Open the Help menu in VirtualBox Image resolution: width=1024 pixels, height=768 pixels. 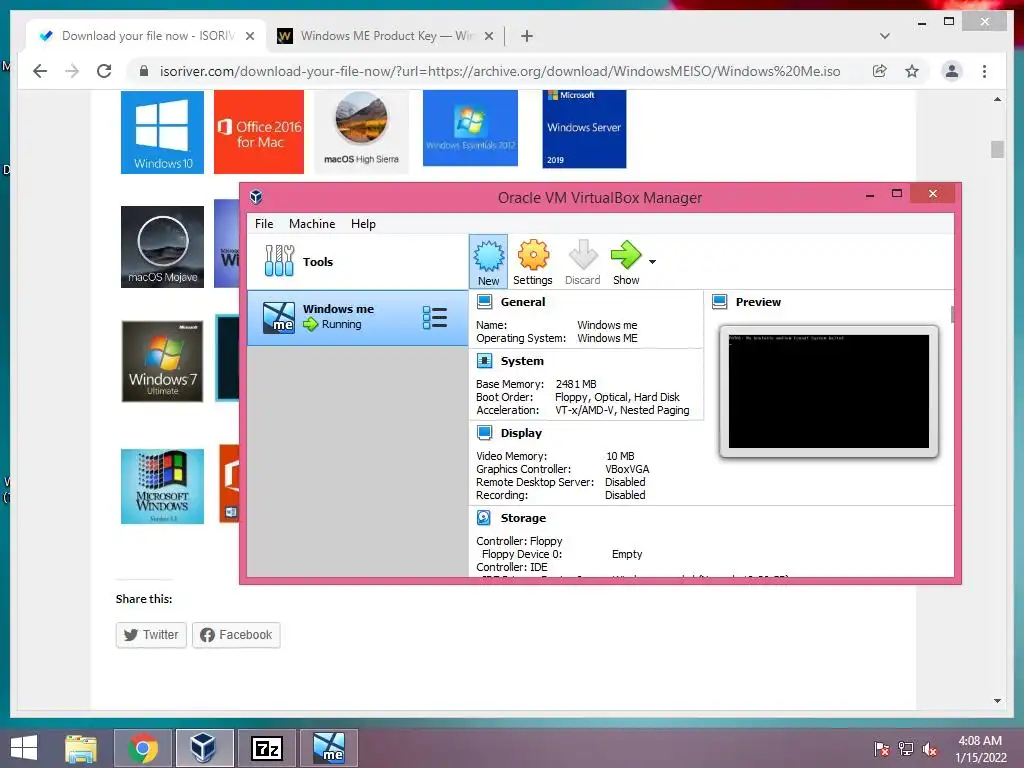[363, 223]
